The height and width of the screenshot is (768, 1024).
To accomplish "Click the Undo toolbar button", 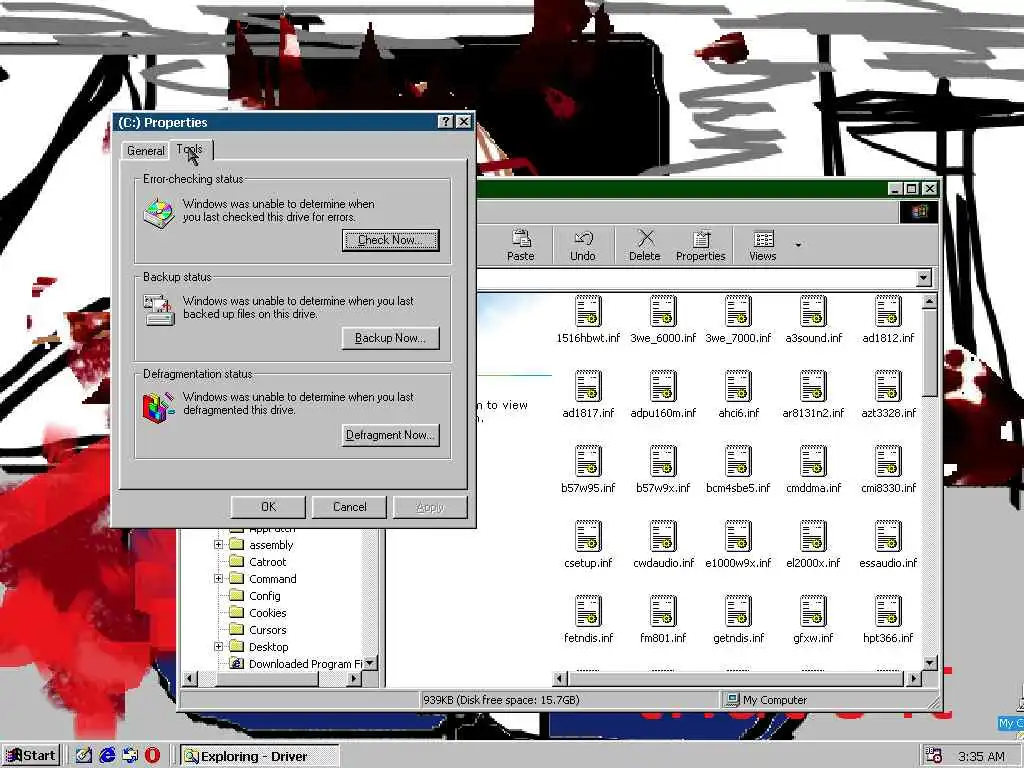I will tap(583, 246).
